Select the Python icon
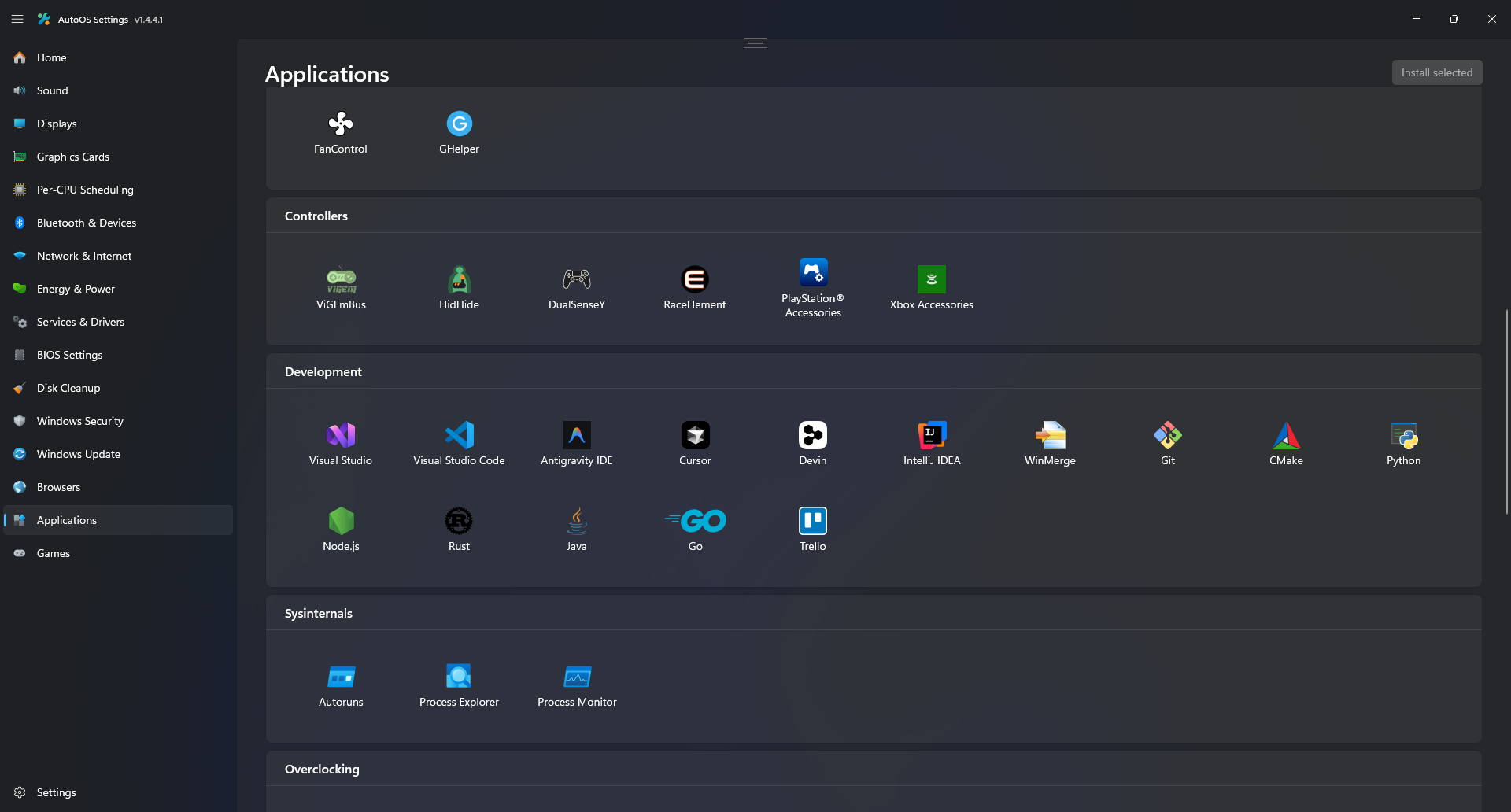This screenshot has width=1511, height=812. coord(1404,435)
